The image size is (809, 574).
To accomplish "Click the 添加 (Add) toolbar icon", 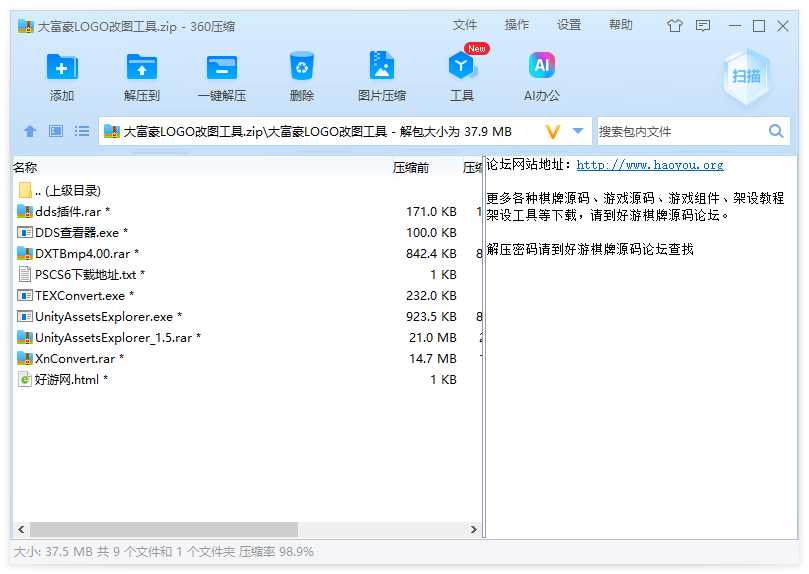I will [x=62, y=67].
